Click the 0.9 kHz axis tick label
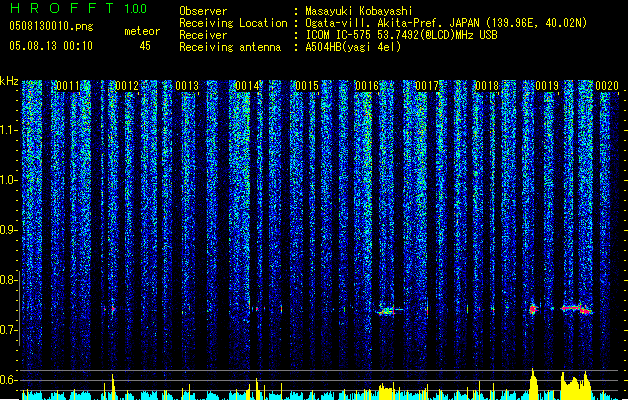This screenshot has width=629, height=400. (x=8, y=230)
